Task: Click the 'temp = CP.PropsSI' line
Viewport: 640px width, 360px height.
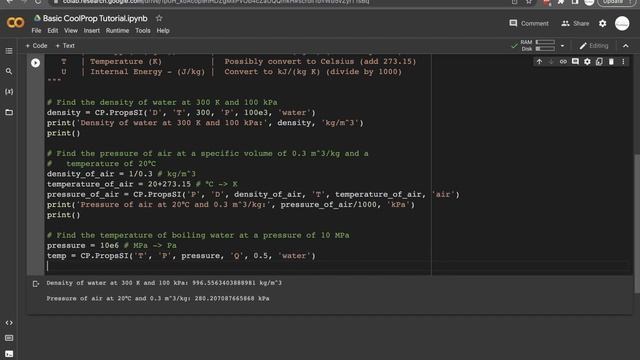Action: coord(181,256)
